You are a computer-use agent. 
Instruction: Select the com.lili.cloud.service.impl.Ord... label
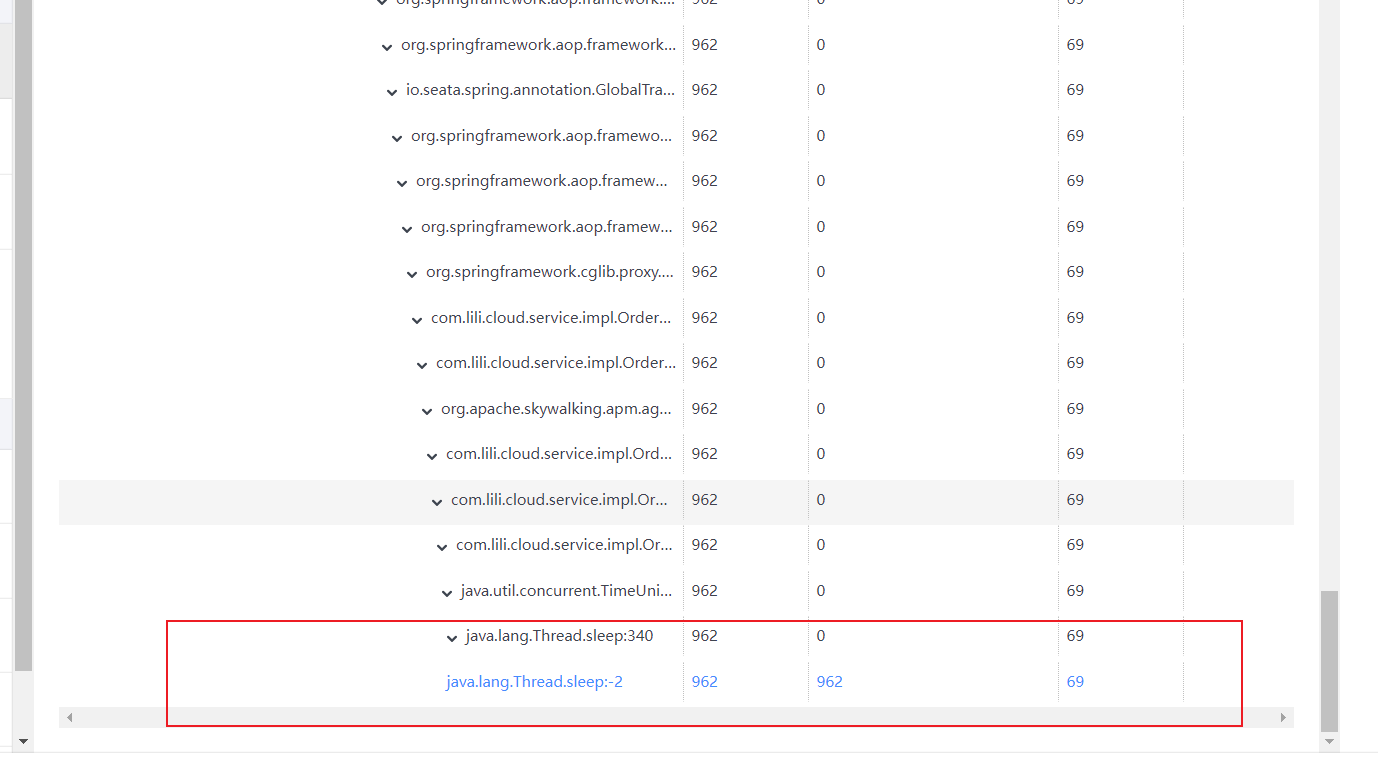click(559, 454)
